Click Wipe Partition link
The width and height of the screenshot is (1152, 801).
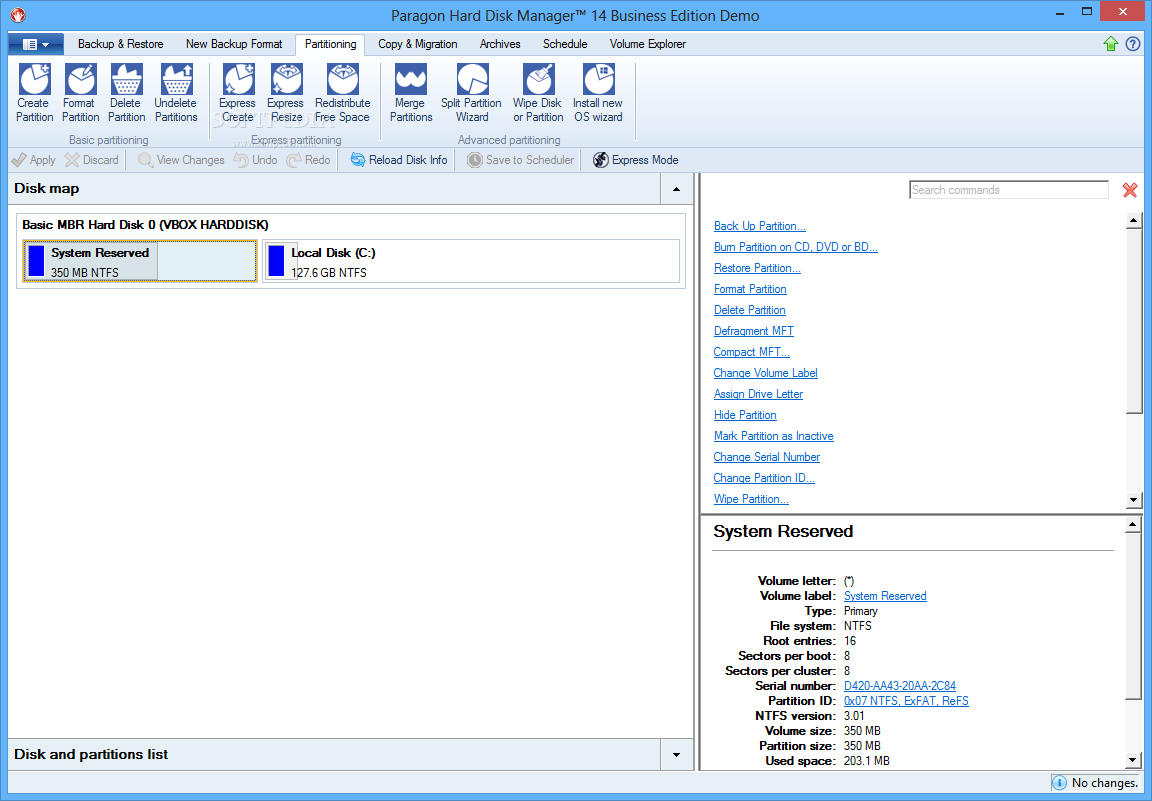click(751, 500)
